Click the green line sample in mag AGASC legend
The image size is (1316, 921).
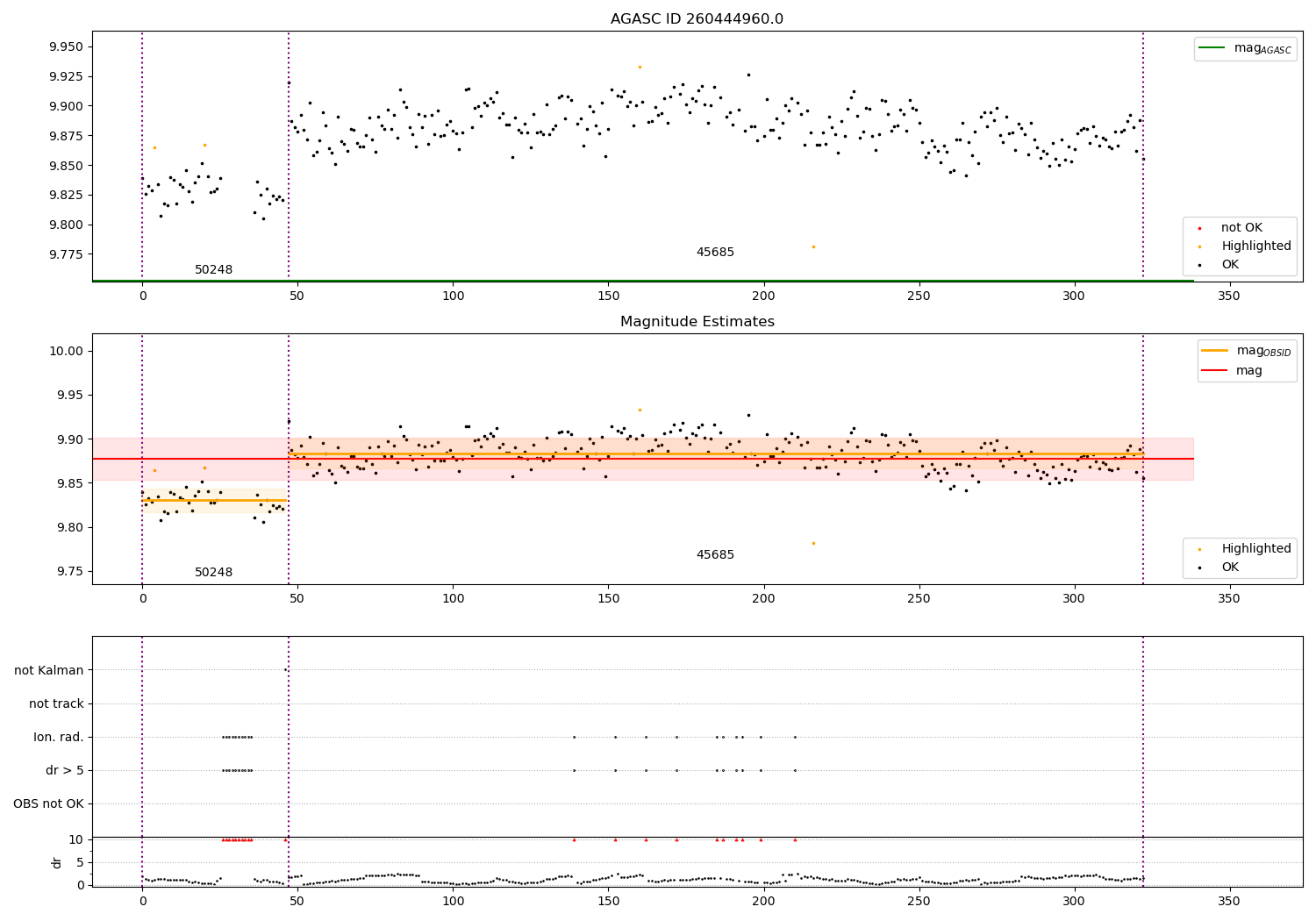click(1212, 48)
